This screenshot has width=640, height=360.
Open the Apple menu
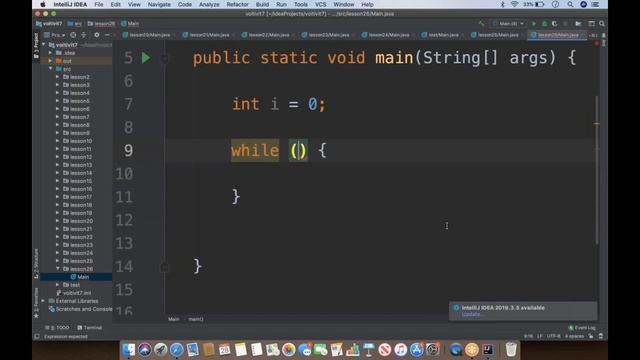click(42, 4)
